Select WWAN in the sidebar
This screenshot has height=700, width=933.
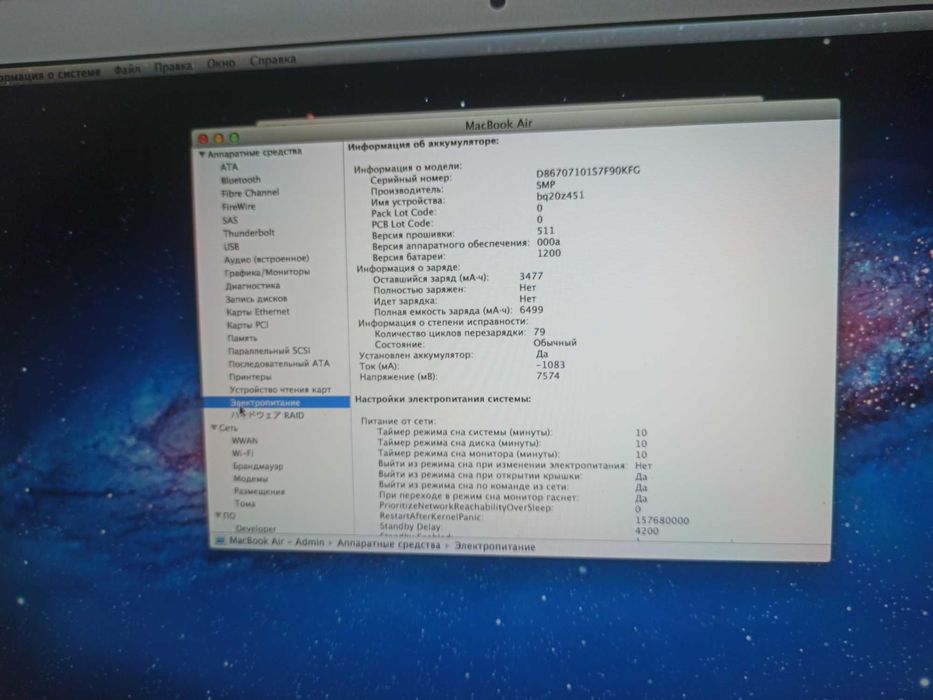(x=245, y=441)
